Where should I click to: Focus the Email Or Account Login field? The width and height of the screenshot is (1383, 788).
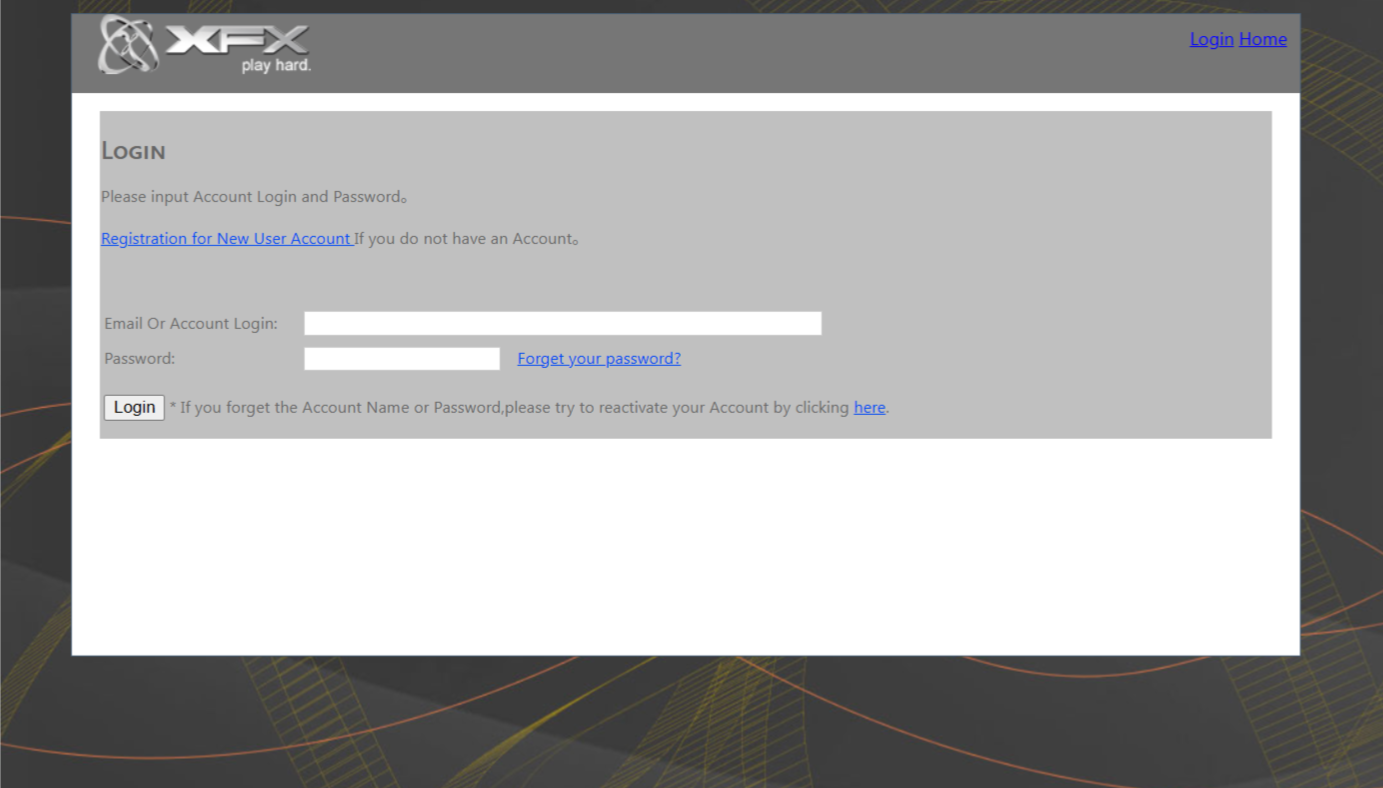[x=562, y=323]
